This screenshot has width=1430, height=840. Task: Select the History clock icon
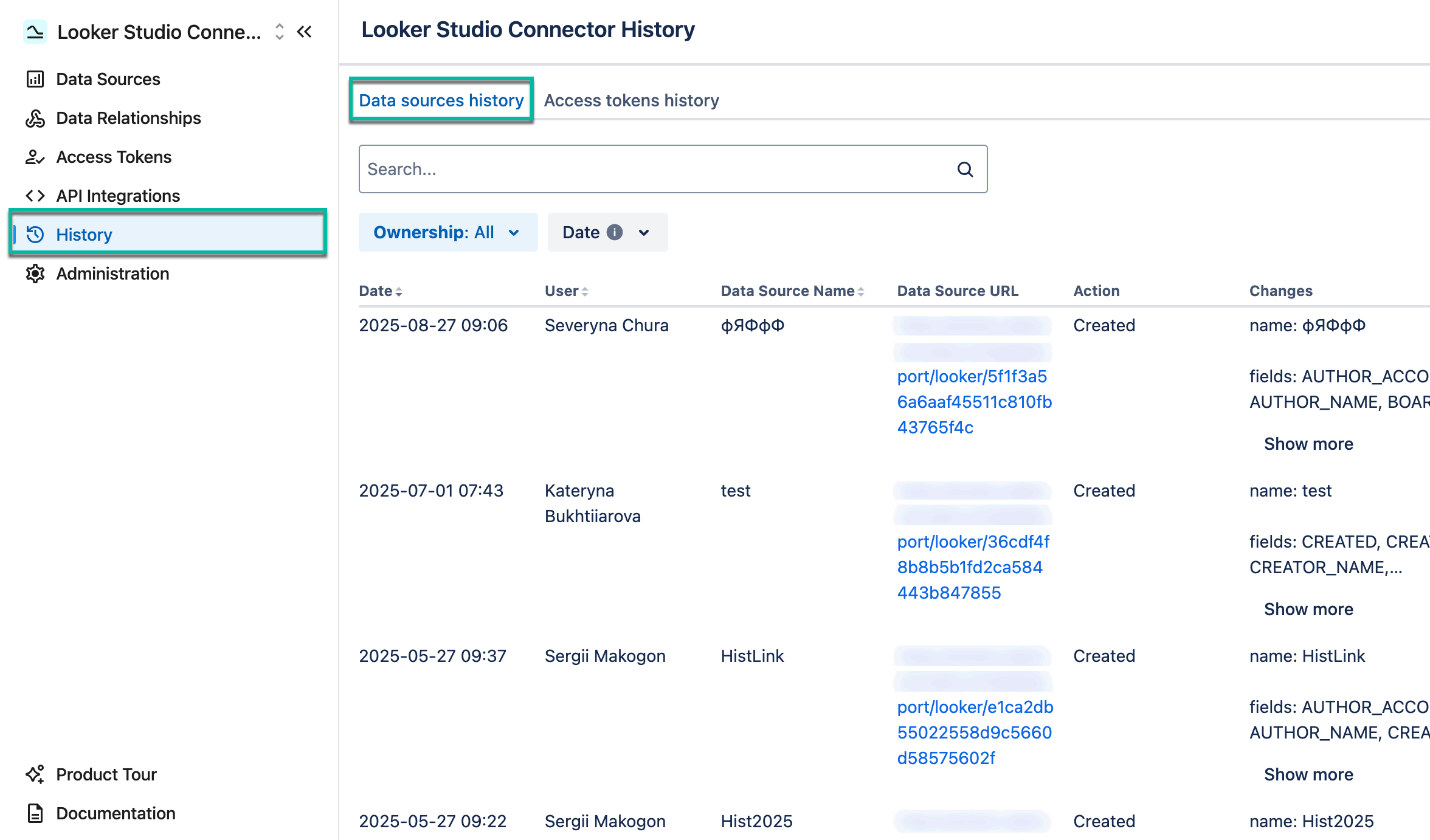point(35,234)
